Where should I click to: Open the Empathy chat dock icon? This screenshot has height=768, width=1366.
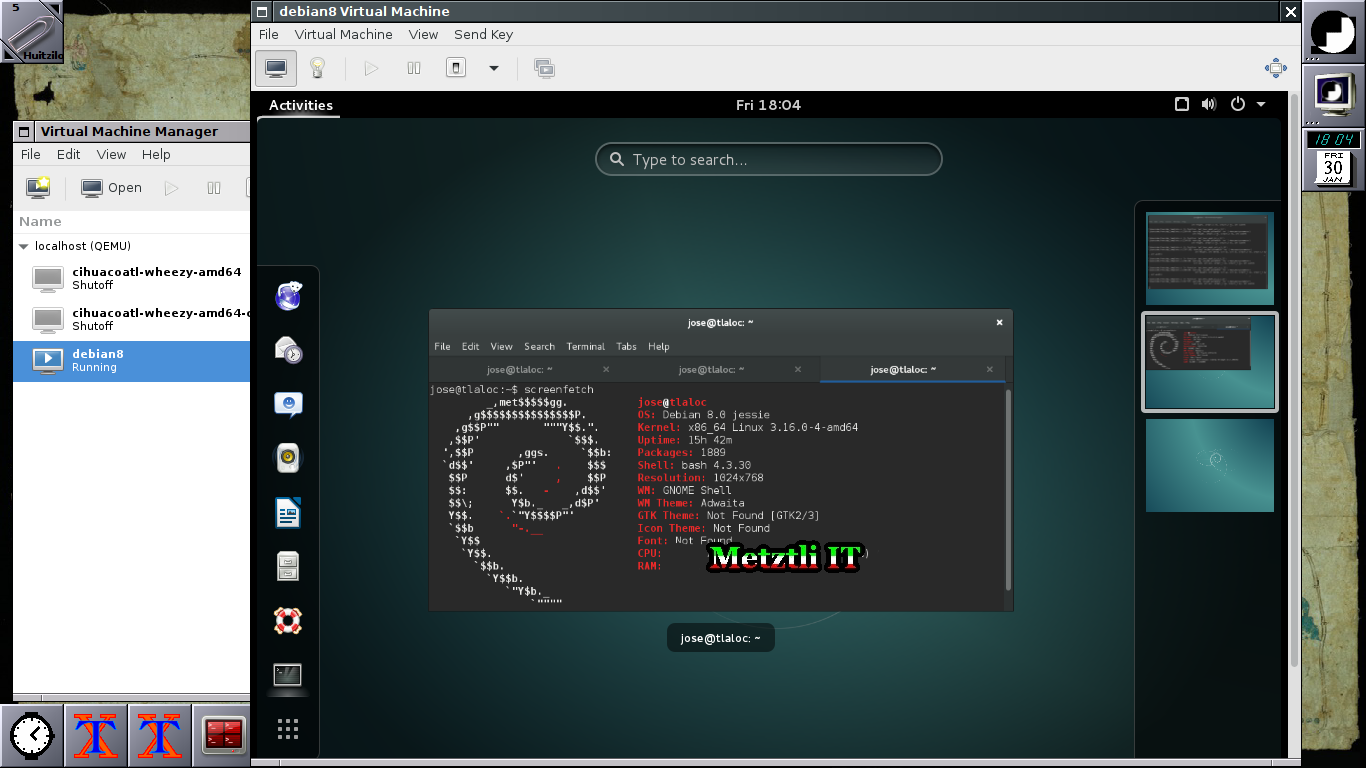[288, 404]
